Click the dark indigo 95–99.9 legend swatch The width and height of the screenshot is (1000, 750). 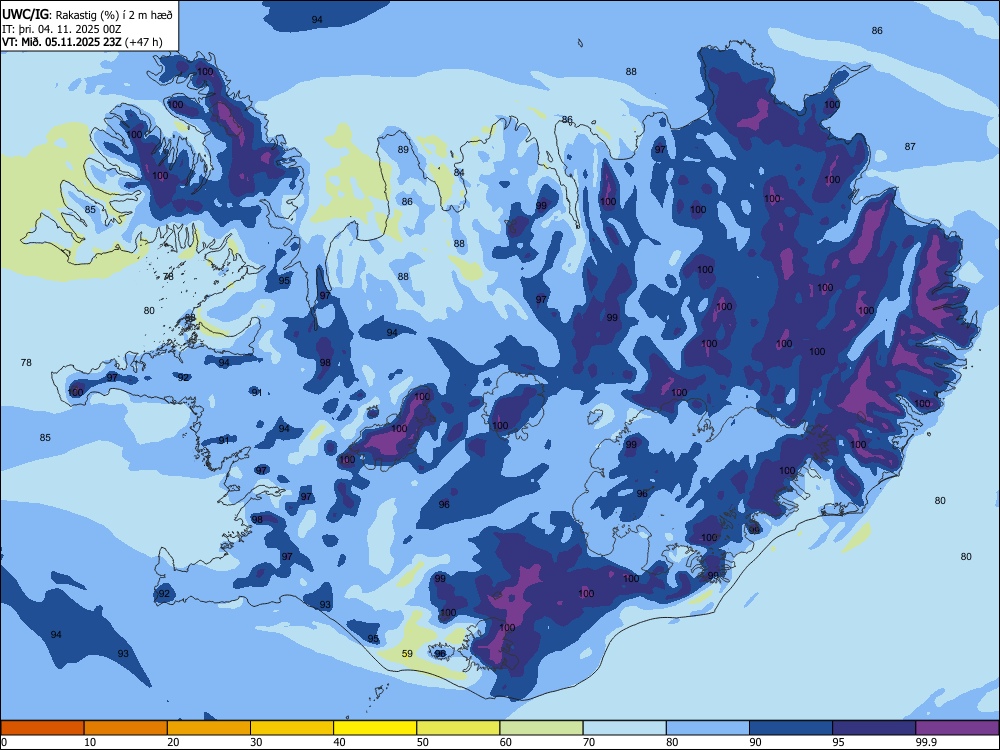tap(874, 728)
